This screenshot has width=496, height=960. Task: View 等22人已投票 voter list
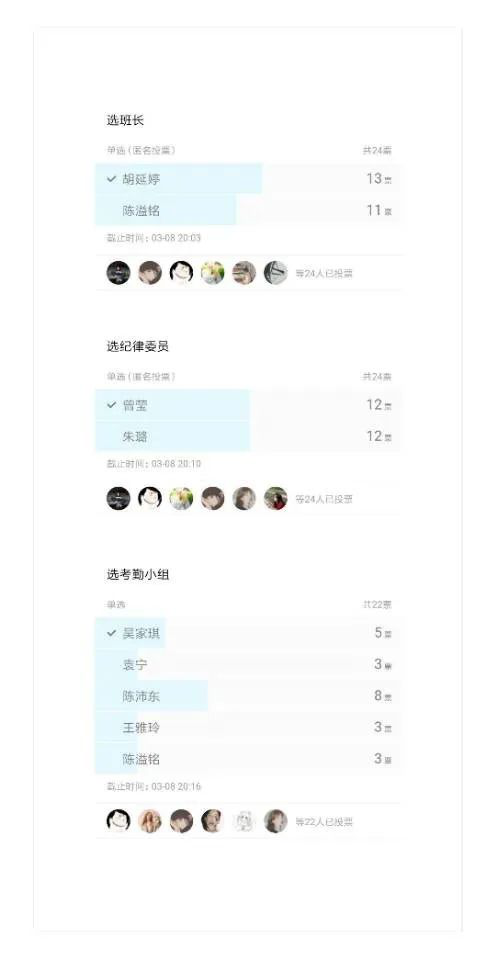pyautogui.click(x=324, y=822)
